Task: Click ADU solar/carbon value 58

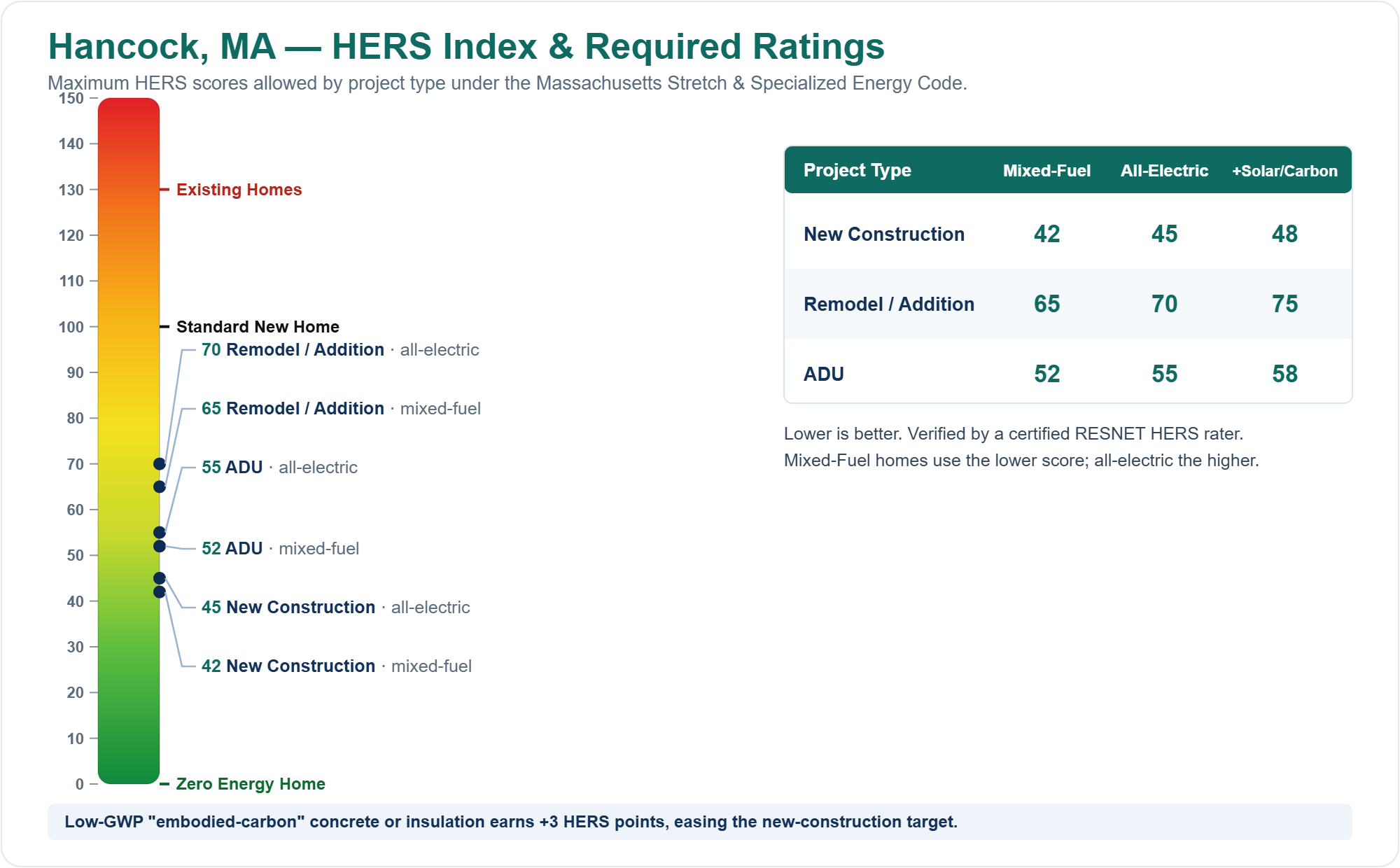Action: click(x=1284, y=374)
